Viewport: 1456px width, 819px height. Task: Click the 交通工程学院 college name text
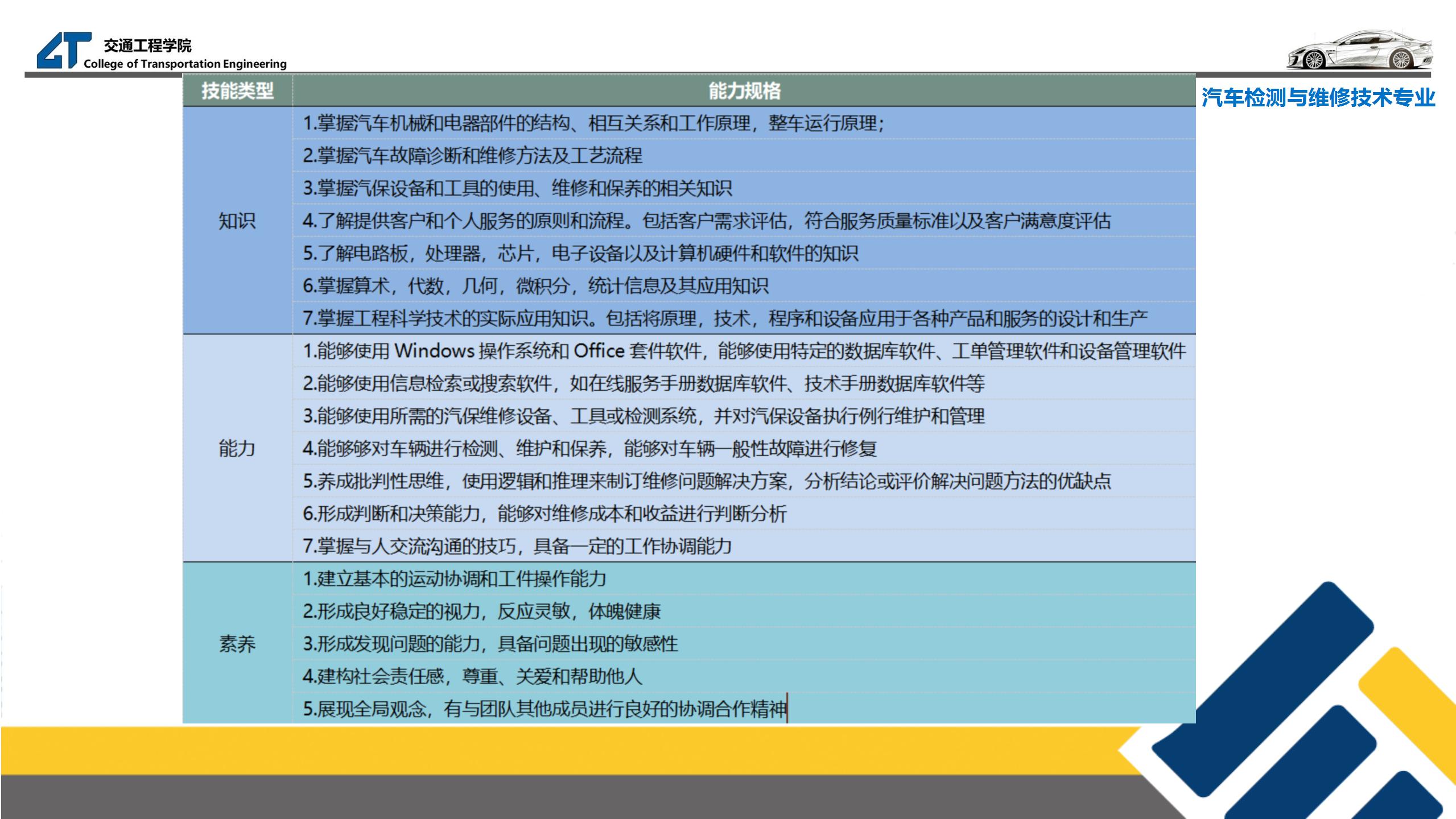147,45
